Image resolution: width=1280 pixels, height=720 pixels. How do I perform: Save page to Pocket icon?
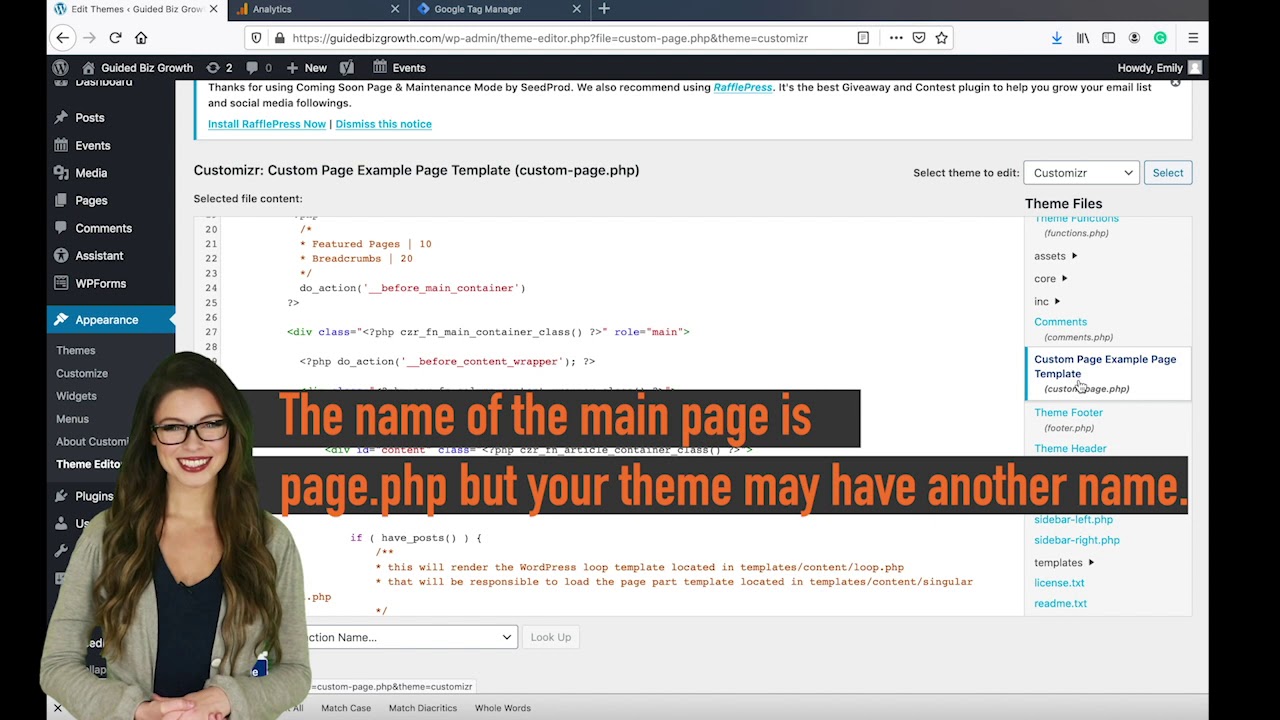pos(919,38)
